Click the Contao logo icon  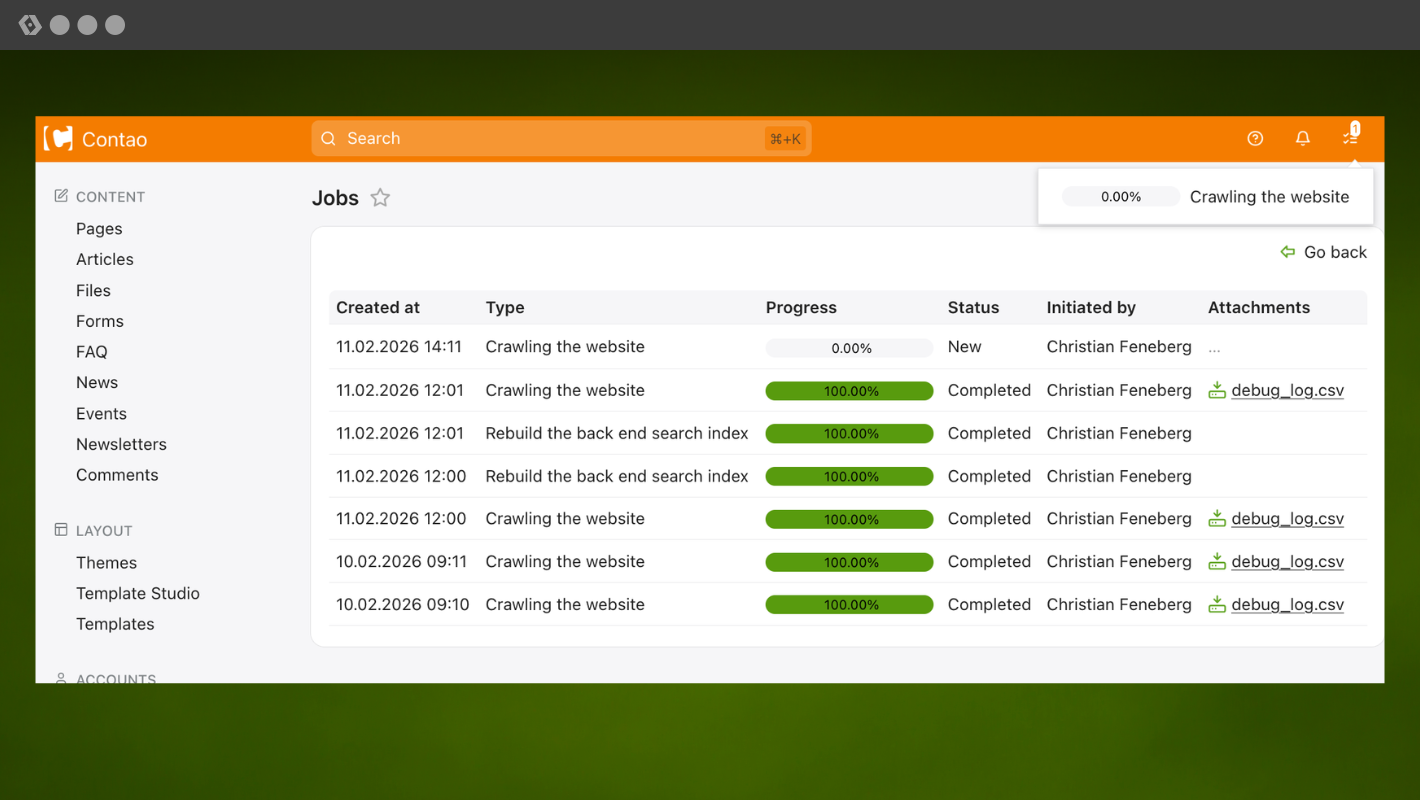point(59,139)
